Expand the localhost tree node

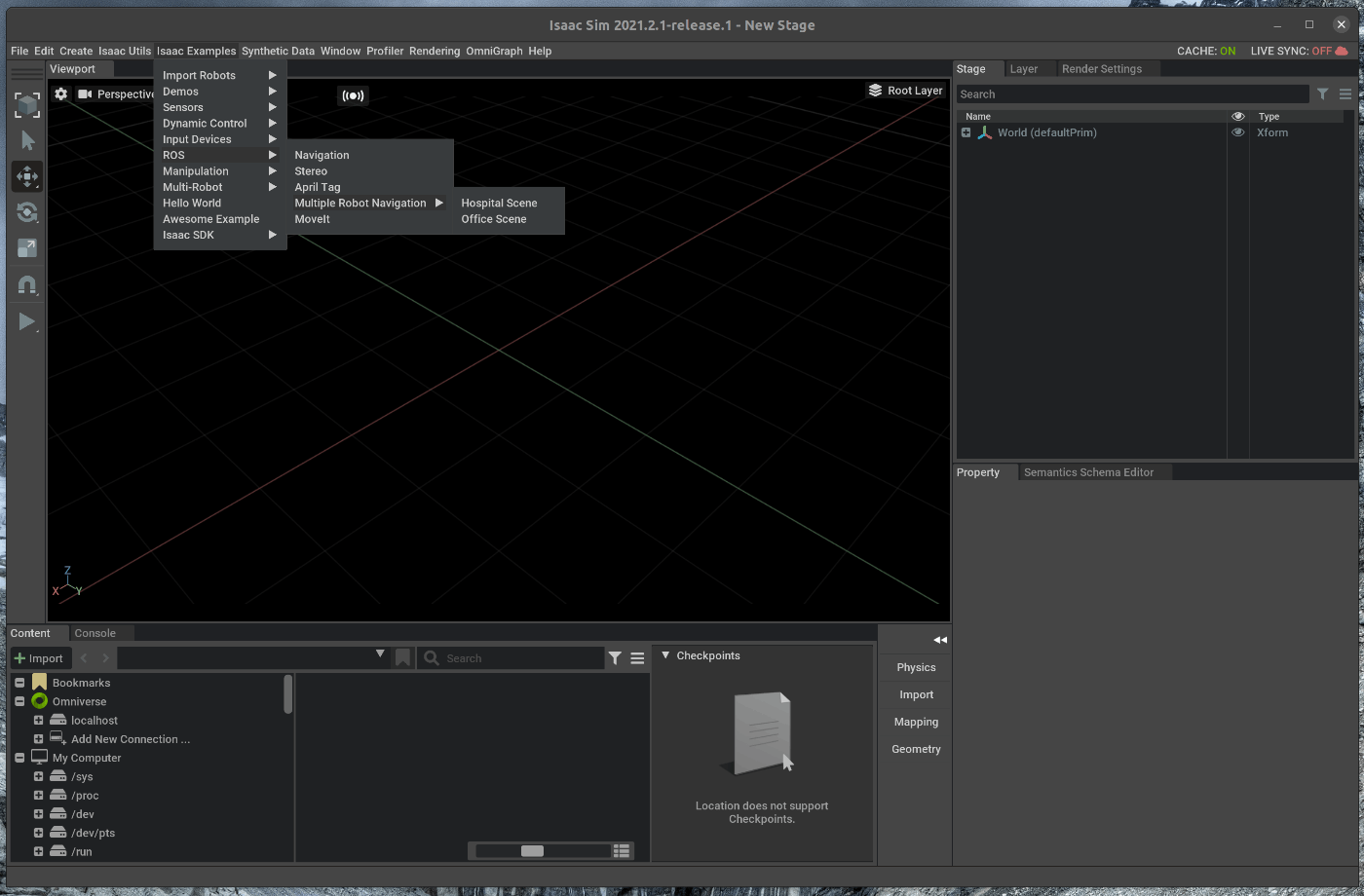coord(38,720)
